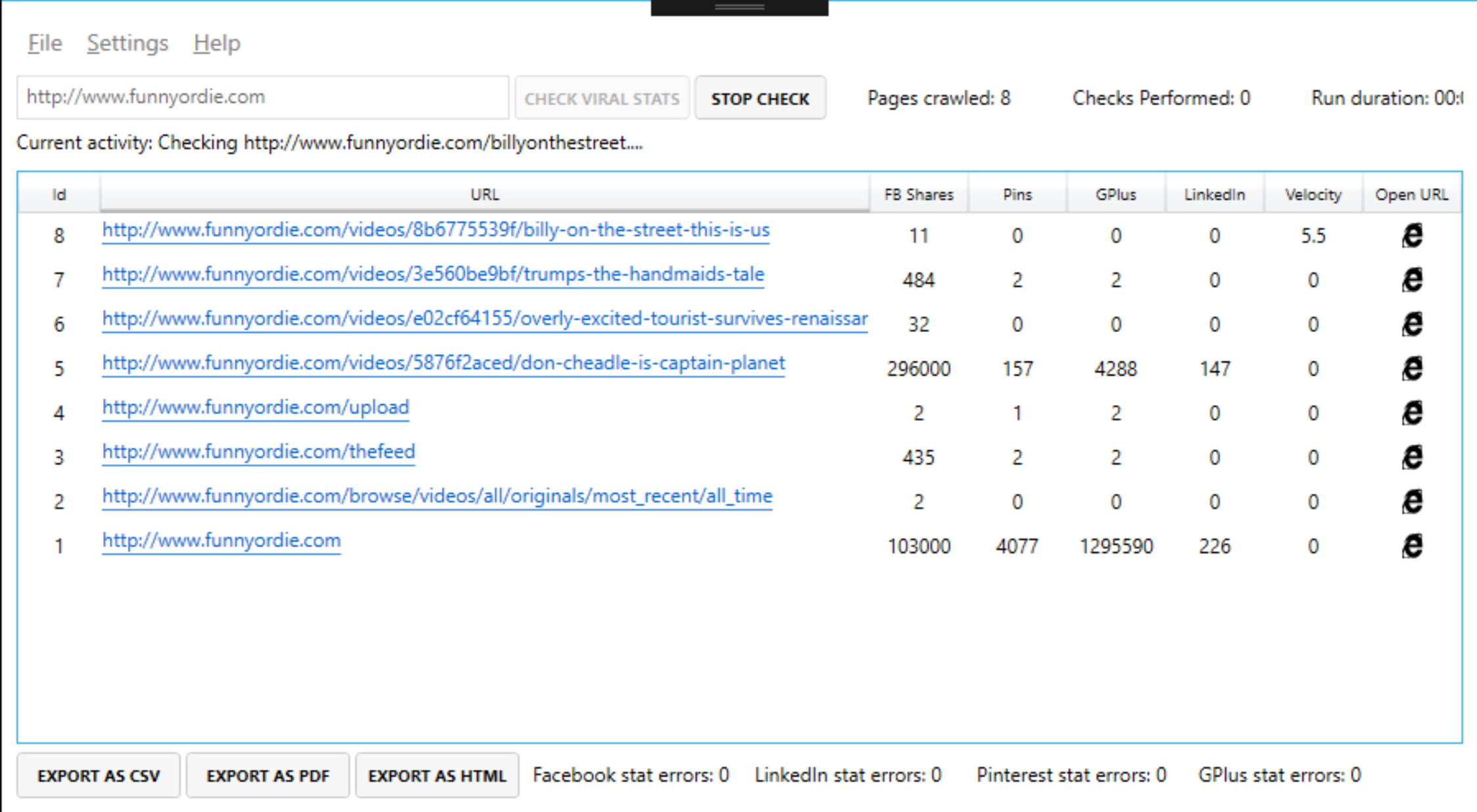Click Facebook stat errors: 0 label
1477x812 pixels.
[631, 775]
